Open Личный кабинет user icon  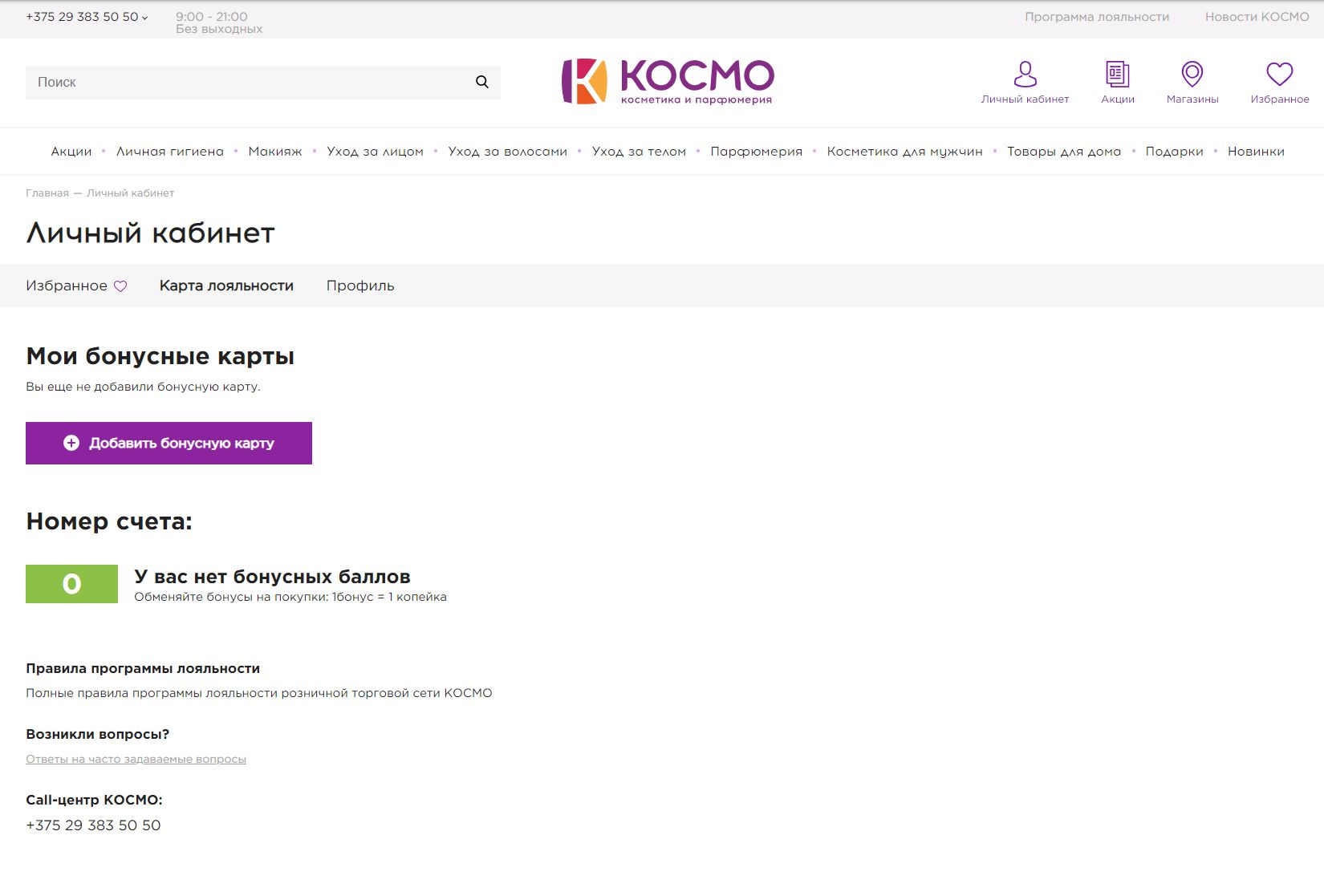[x=1025, y=74]
